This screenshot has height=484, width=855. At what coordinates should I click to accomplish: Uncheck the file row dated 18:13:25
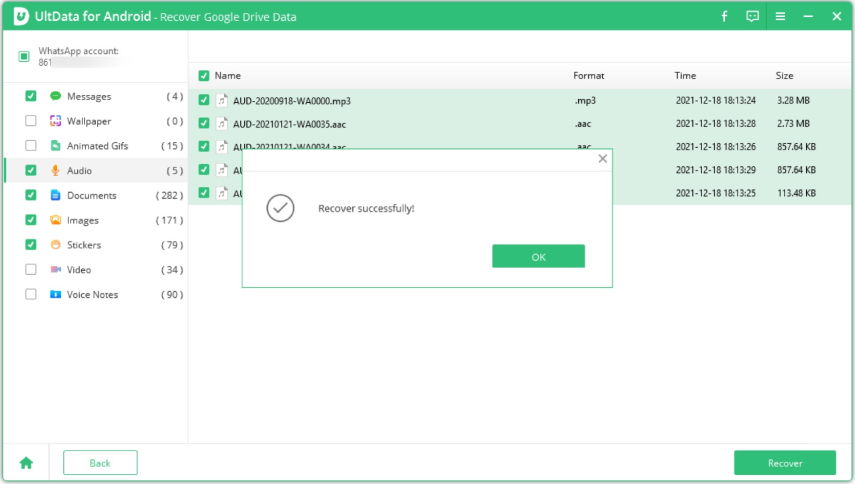point(204,192)
